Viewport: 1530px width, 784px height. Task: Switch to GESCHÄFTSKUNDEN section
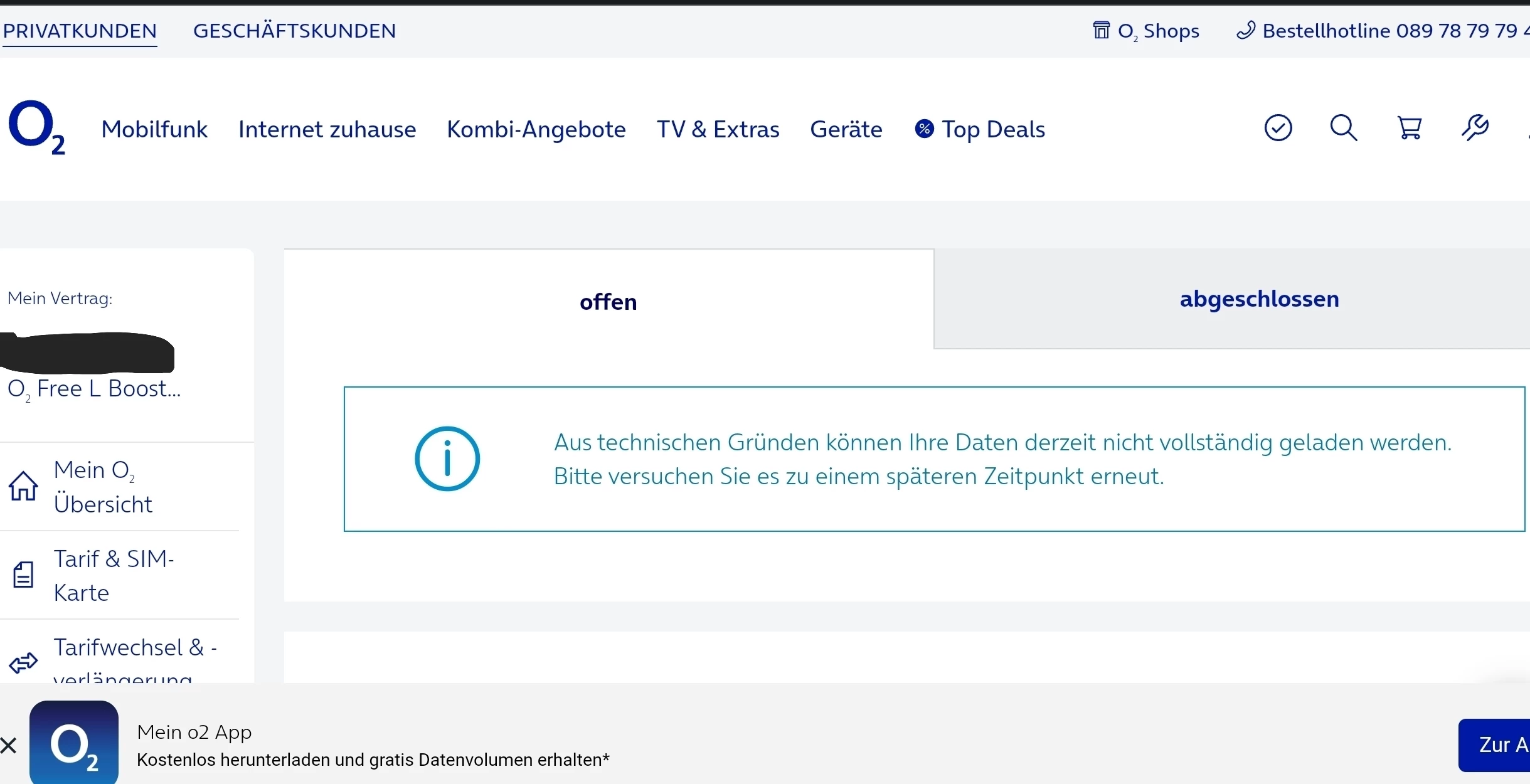[294, 31]
